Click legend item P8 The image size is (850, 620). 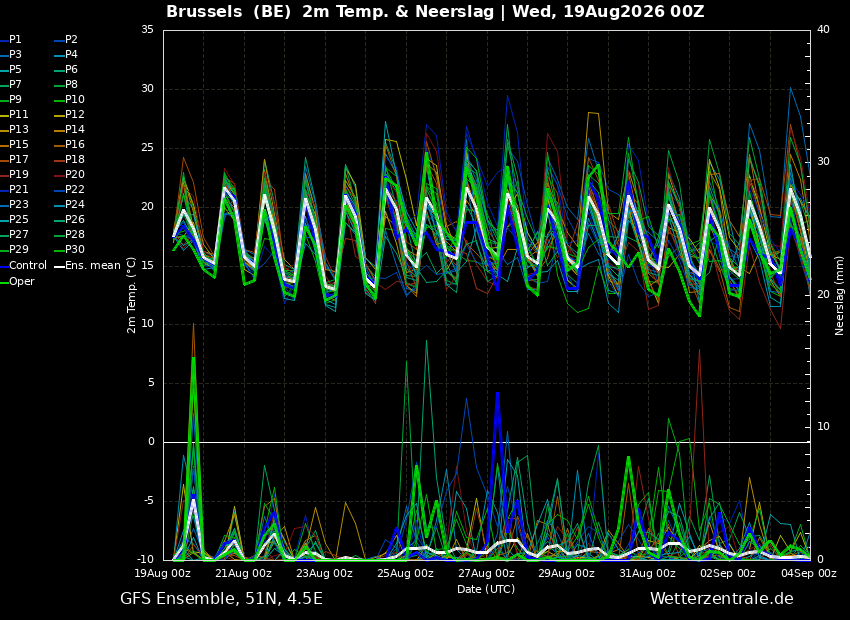(x=67, y=85)
